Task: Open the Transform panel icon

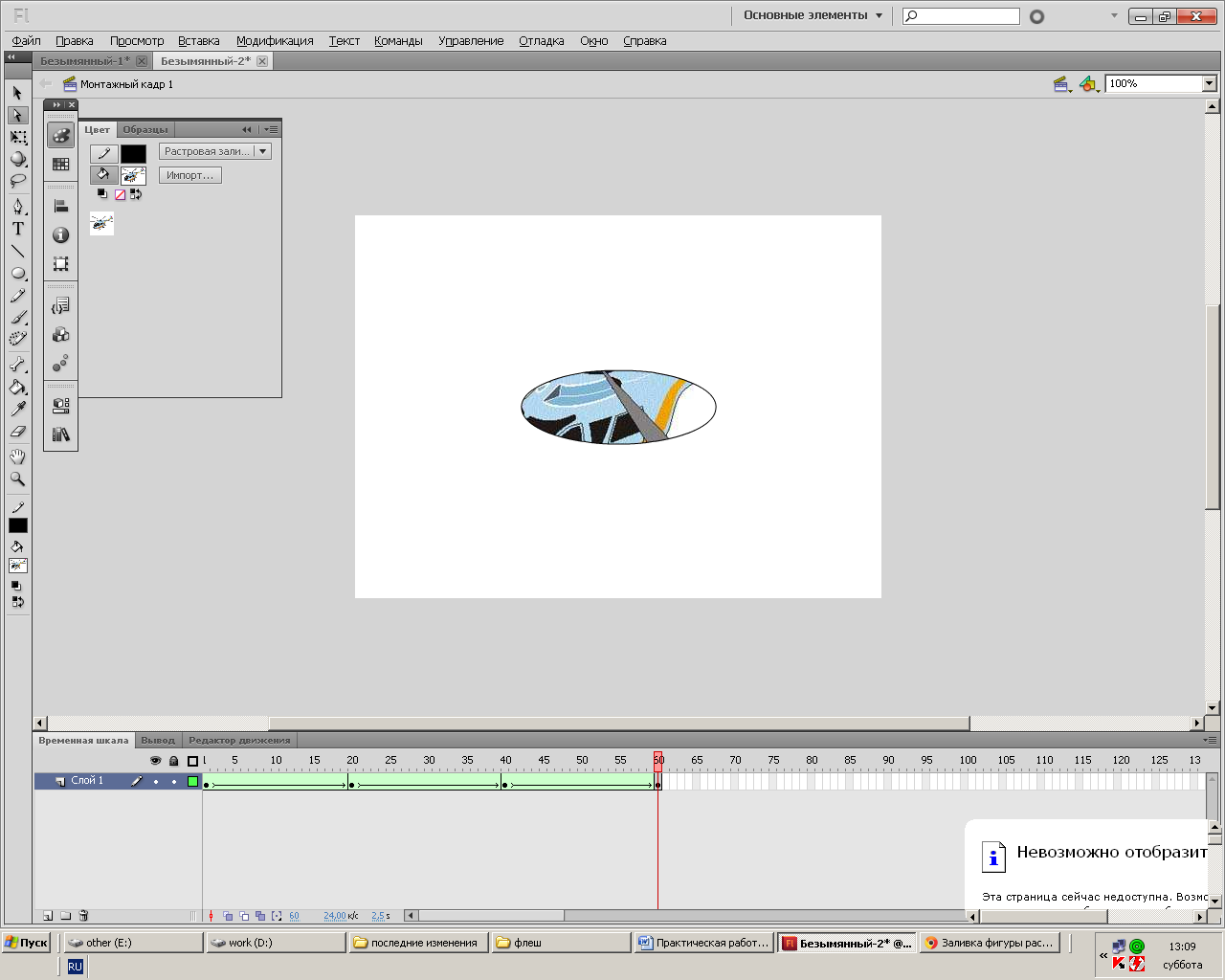Action: click(x=60, y=263)
